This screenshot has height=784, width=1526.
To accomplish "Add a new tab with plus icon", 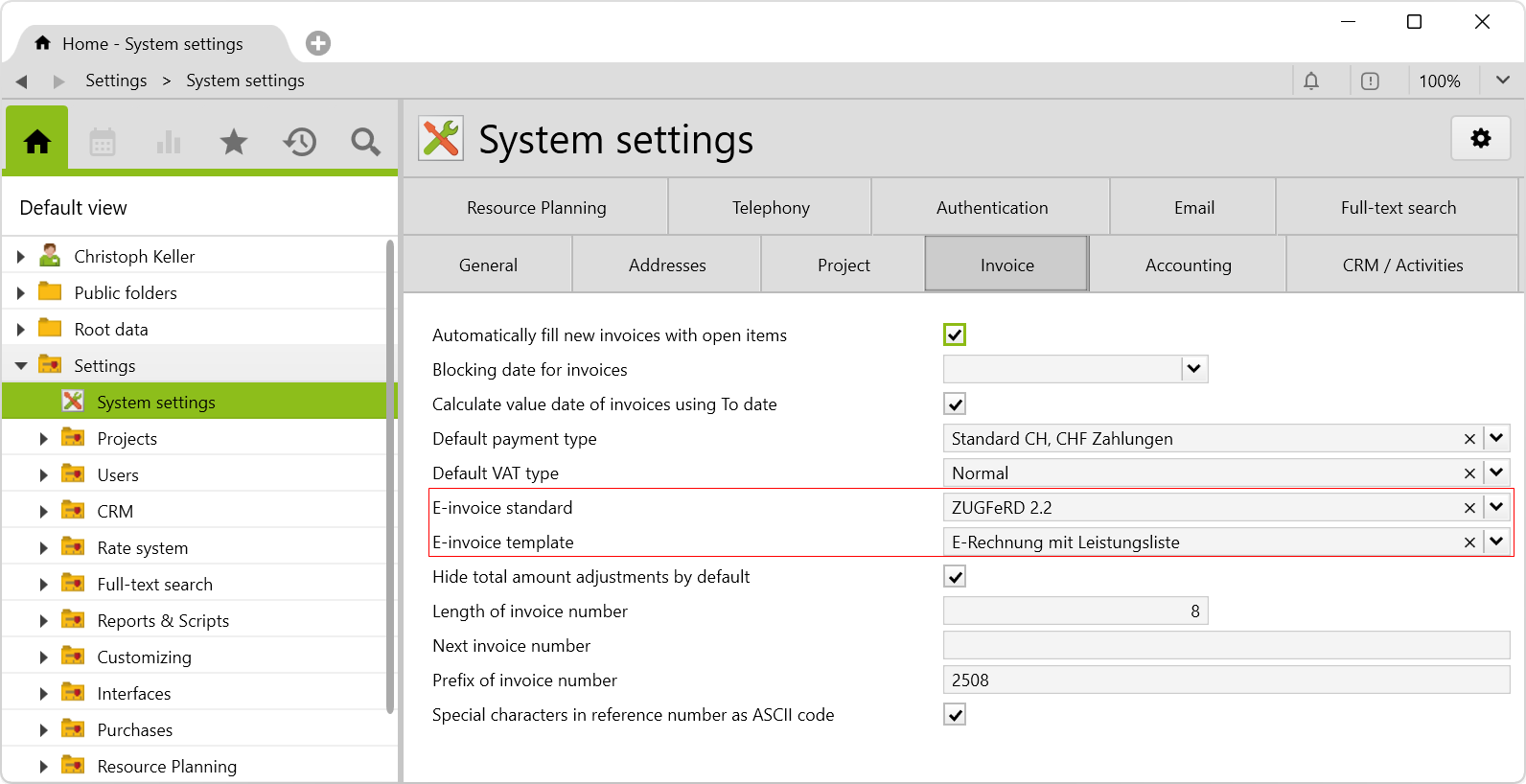I will click(318, 43).
